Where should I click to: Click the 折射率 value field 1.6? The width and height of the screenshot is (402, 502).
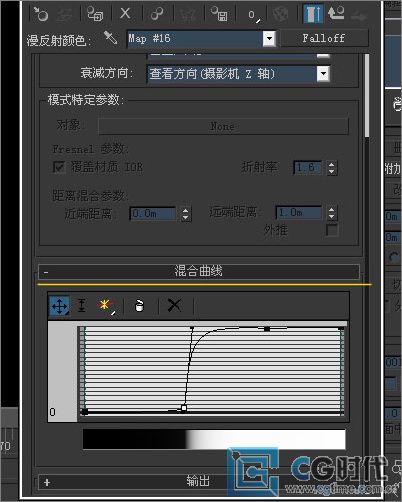pyautogui.click(x=308, y=167)
